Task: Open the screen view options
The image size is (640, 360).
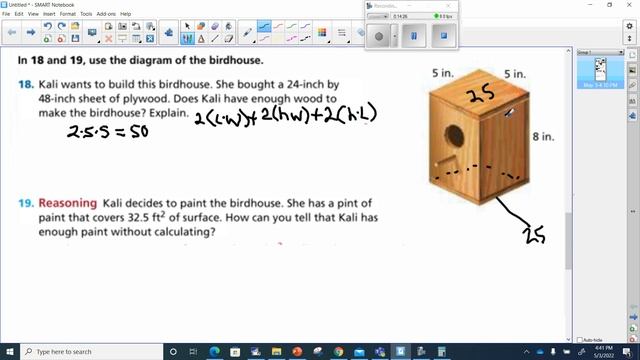Action: [x=92, y=33]
